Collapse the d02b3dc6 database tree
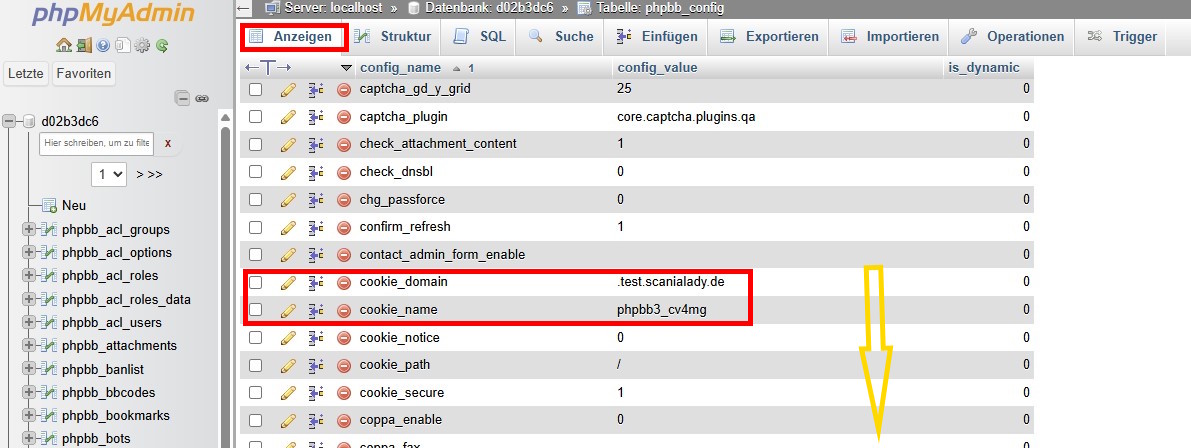 click(x=10, y=121)
